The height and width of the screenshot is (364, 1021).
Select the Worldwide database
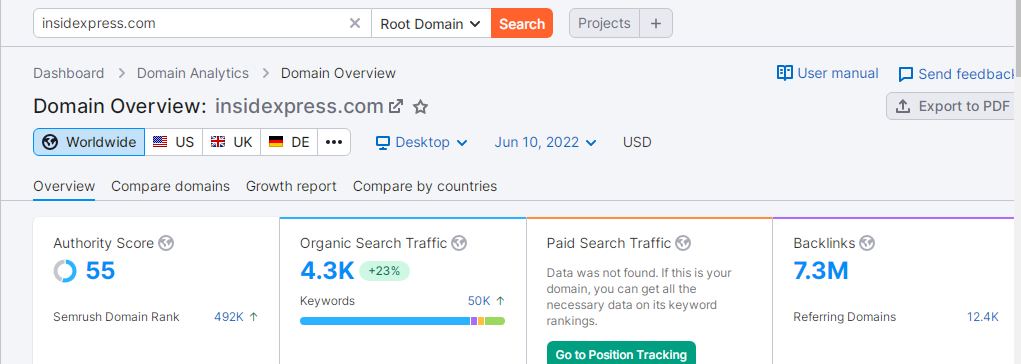pos(89,142)
